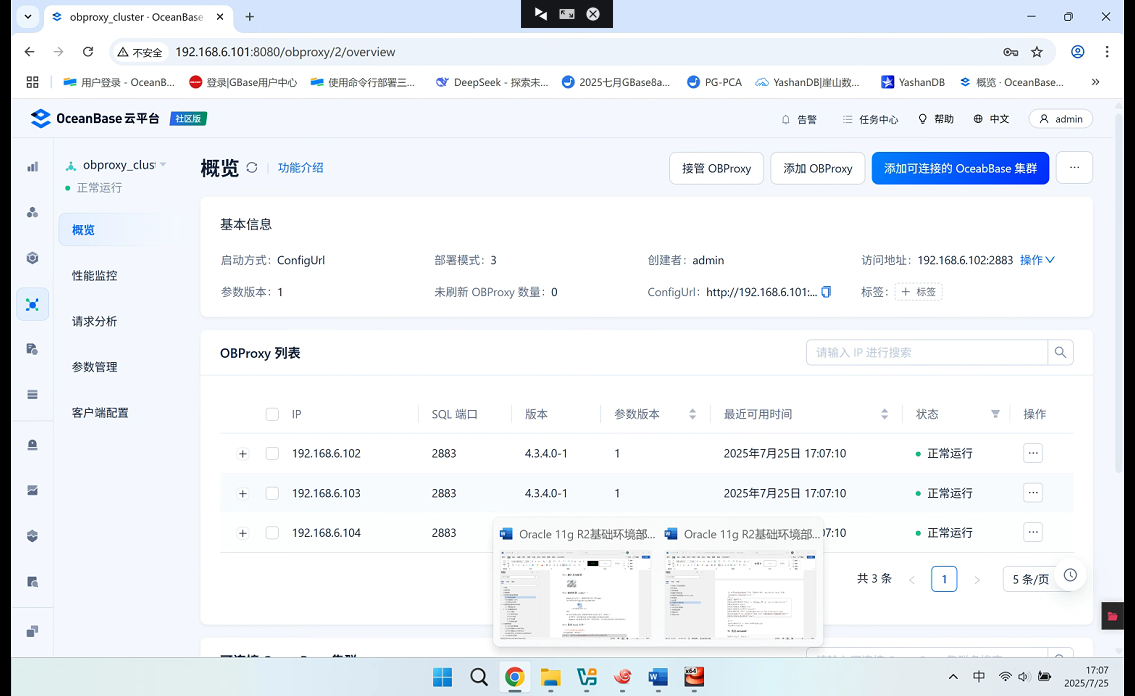Expand row details for 192.168.6.104
This screenshot has width=1135, height=696.
(x=242, y=533)
